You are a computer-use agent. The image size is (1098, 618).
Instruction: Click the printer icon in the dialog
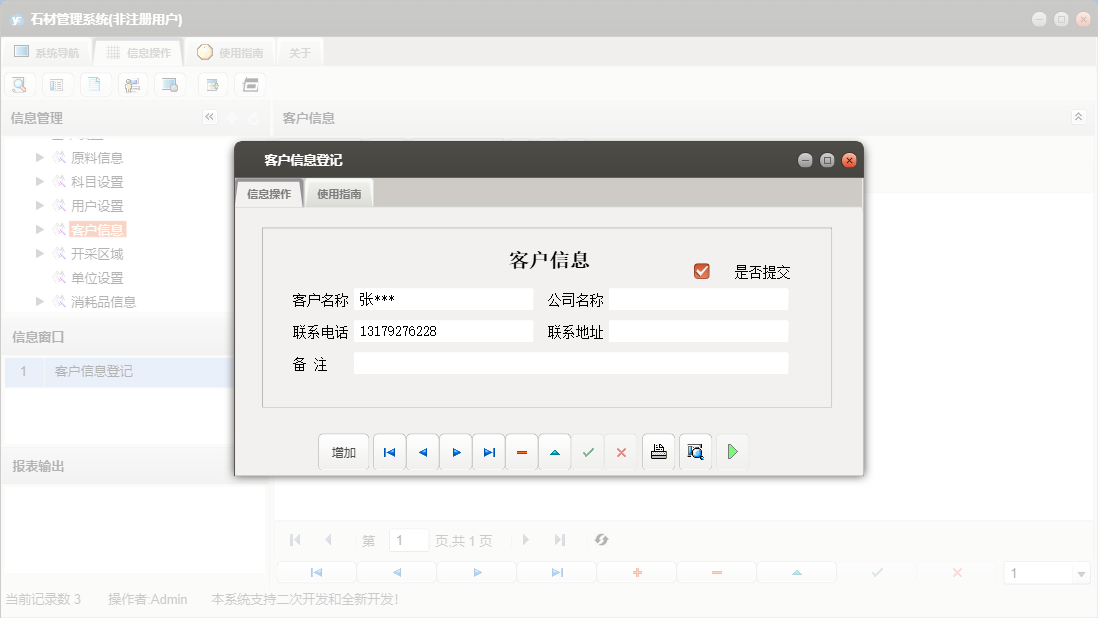658,451
